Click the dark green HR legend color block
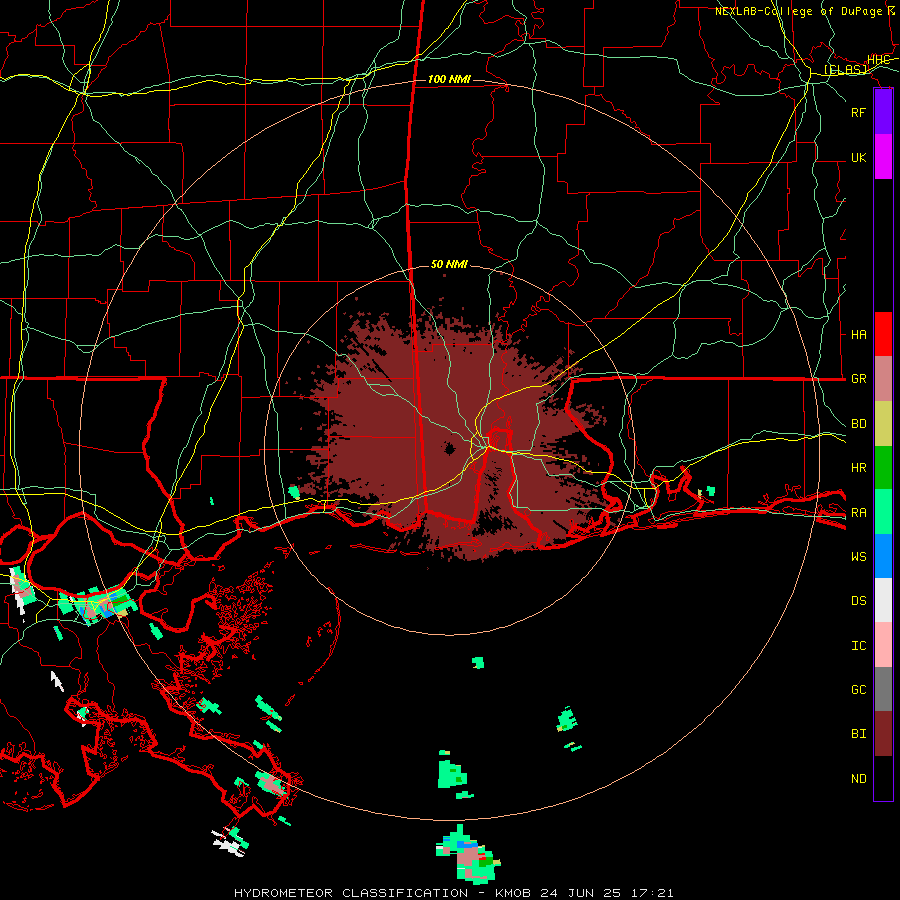The image size is (900, 900). pos(883,467)
